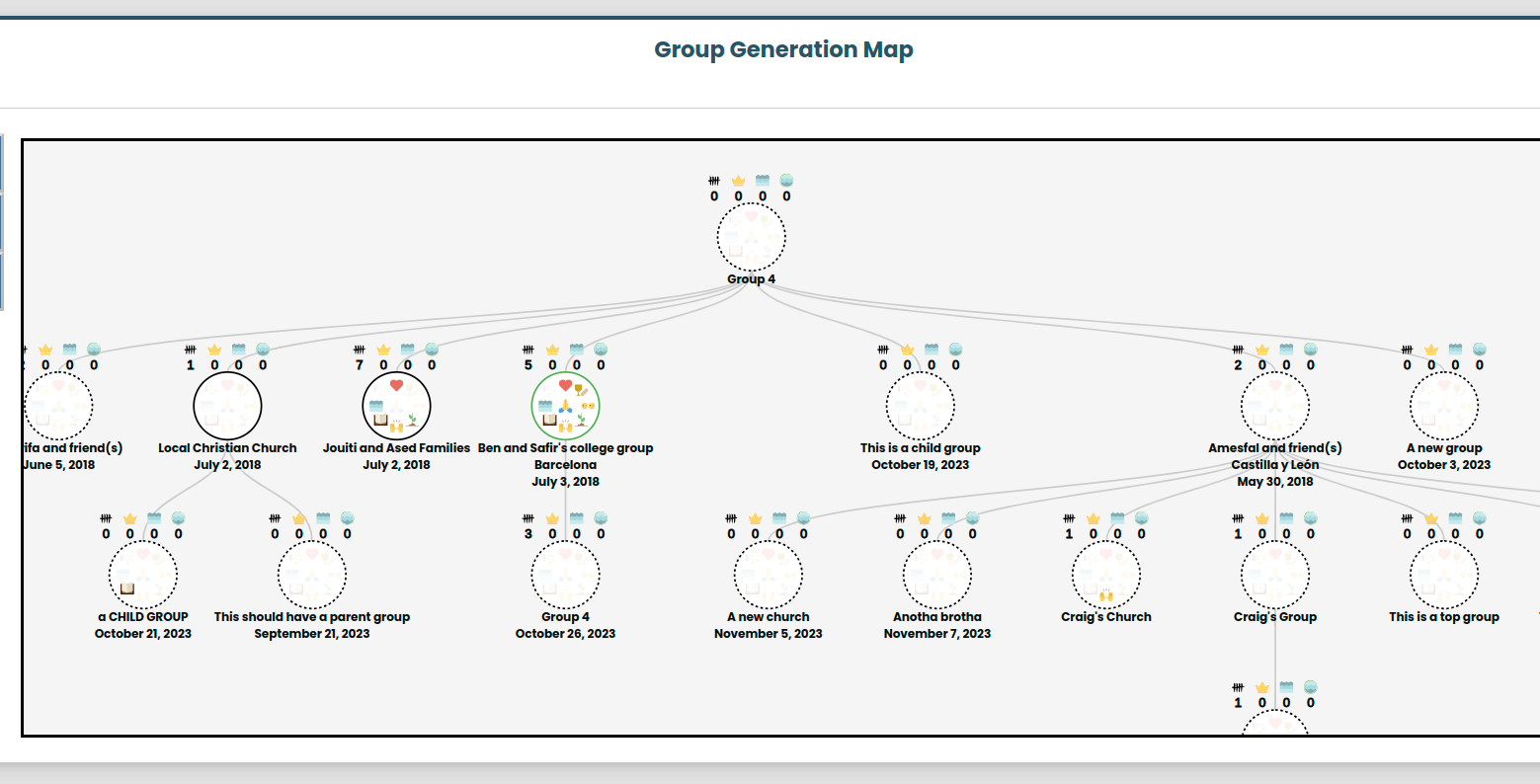The height and width of the screenshot is (784, 1540).
Task: Click heart icon inside Ben and Safir's circle
Action: (565, 385)
